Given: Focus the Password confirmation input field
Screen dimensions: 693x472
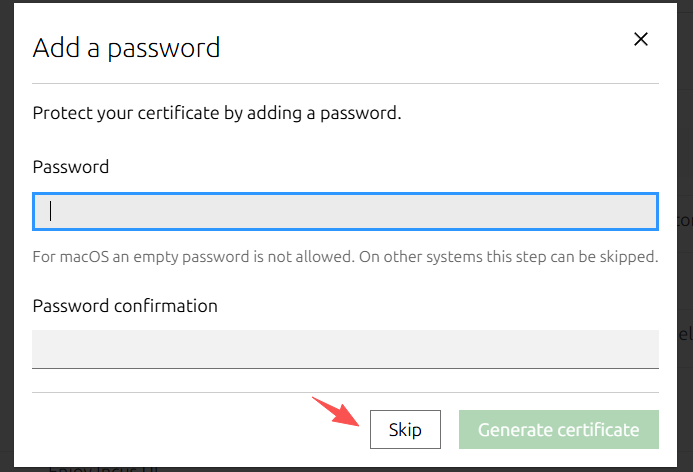Looking at the screenshot, I should [x=345, y=349].
